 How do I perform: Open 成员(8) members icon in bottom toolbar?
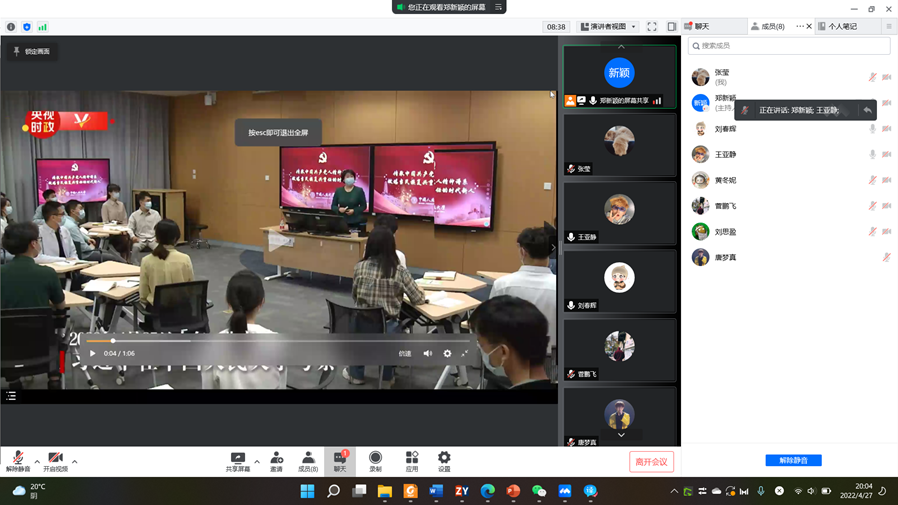[308, 461]
